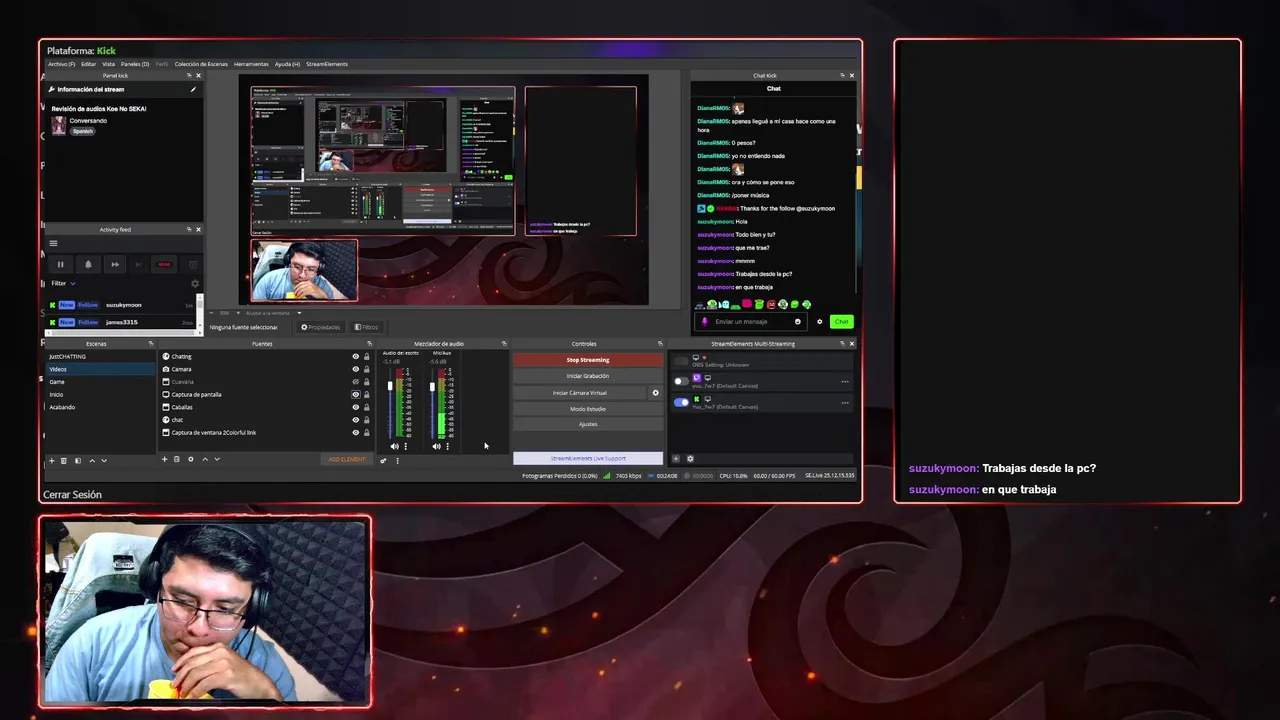The height and width of the screenshot is (720, 1280).
Task: Open virtual camera settings gear
Action: coord(656,393)
